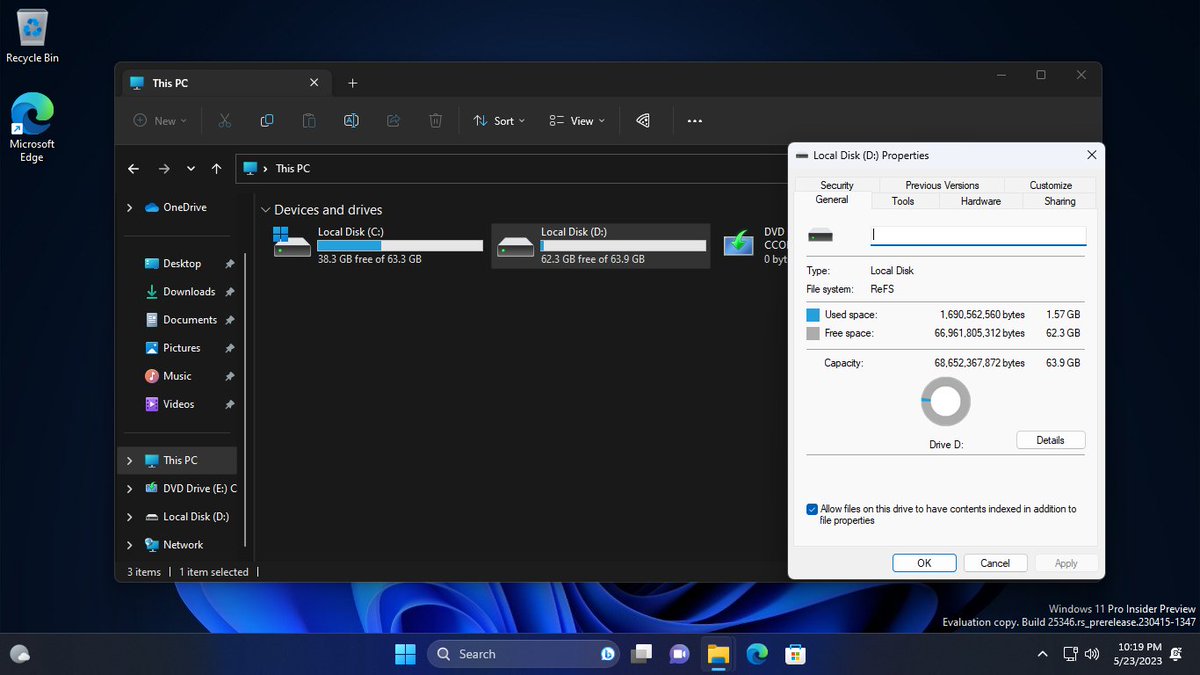The width and height of the screenshot is (1200, 675).
Task: Expand Local Disk (D:) tree node
Action: click(x=129, y=517)
